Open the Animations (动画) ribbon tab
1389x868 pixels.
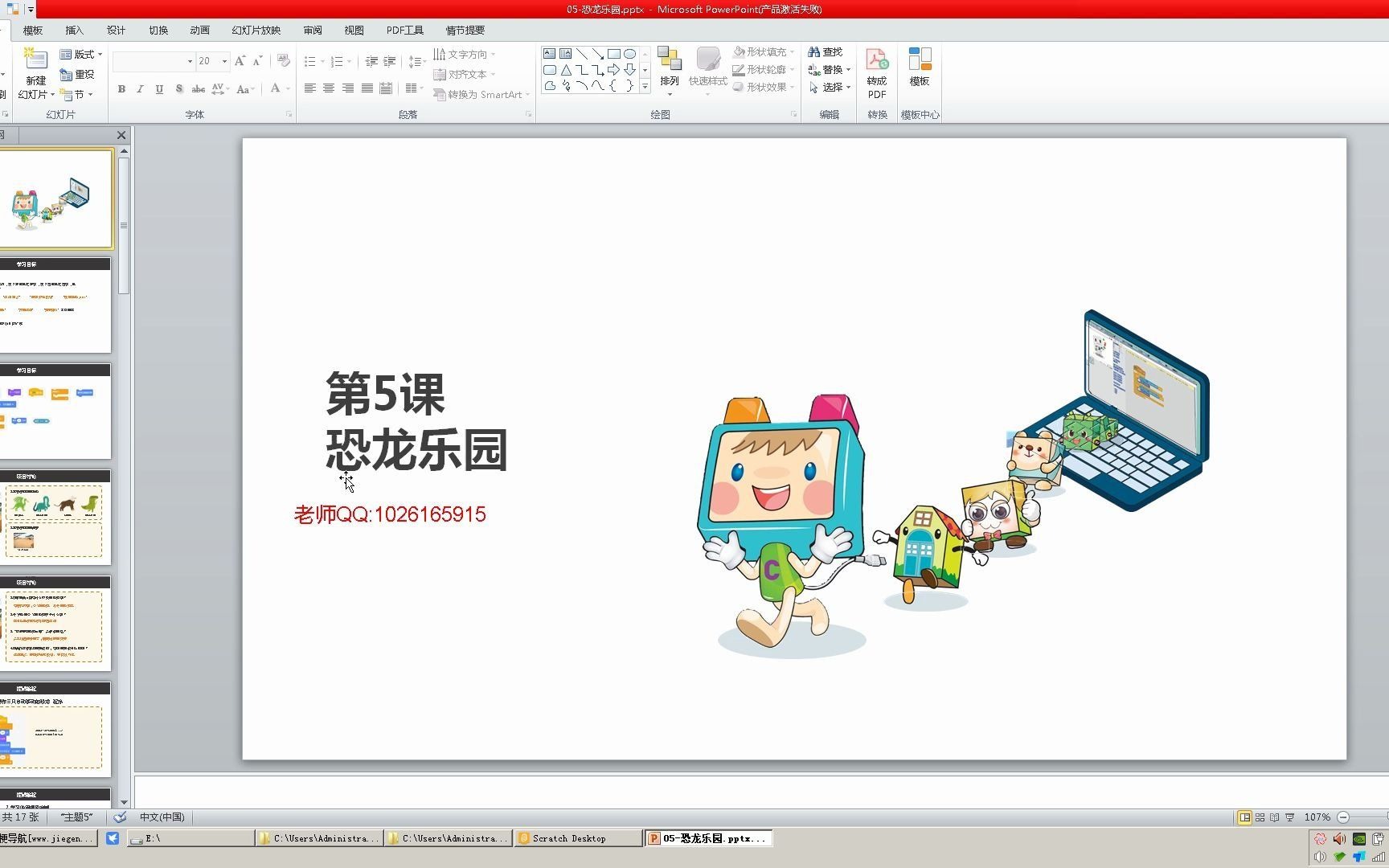tap(199, 31)
